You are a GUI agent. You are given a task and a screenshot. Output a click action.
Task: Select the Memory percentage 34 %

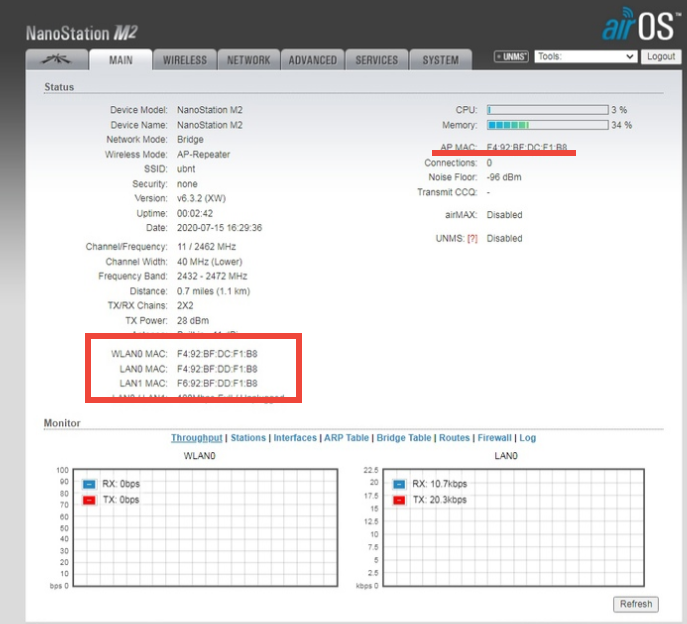tap(622, 125)
